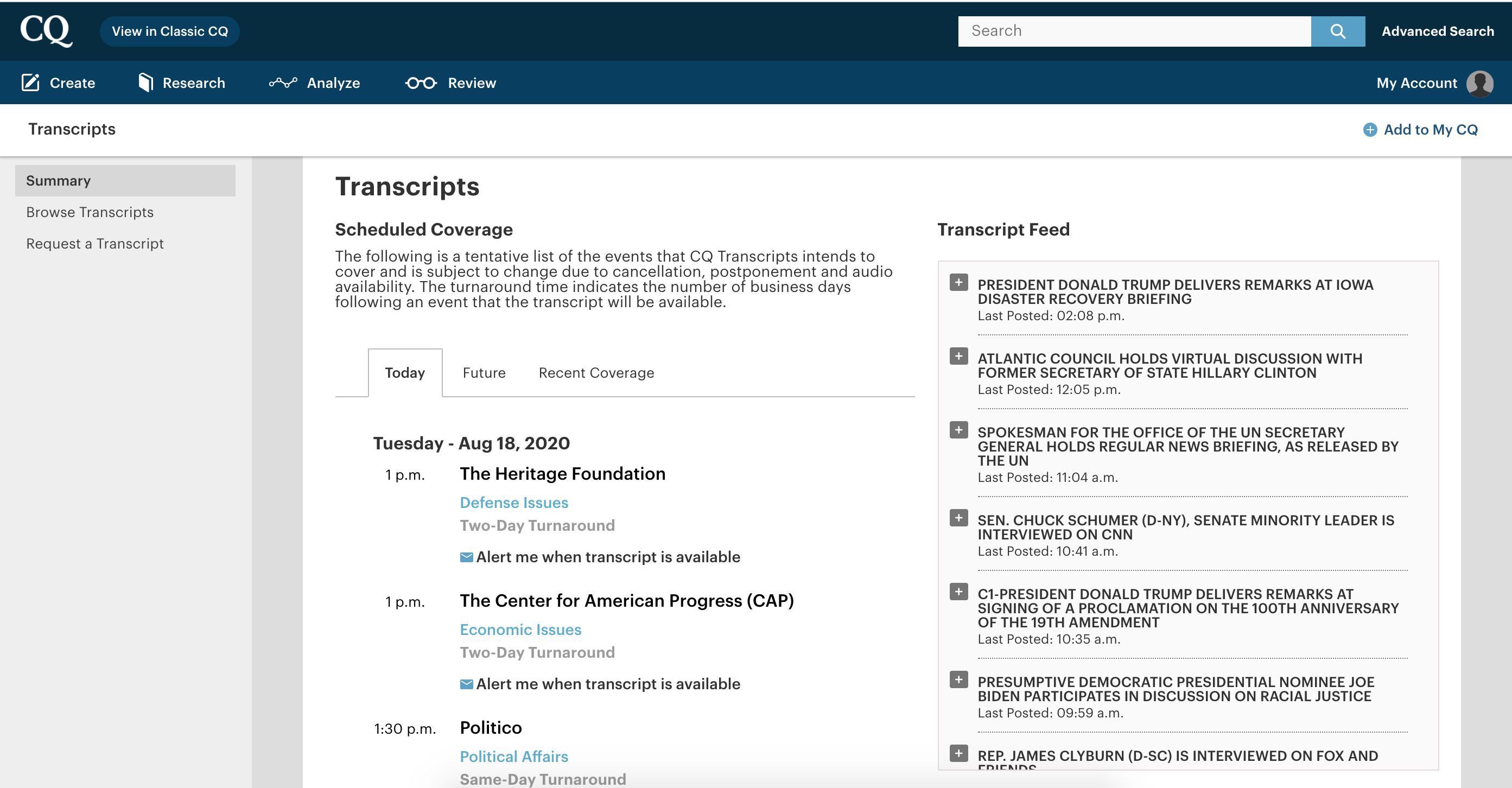This screenshot has height=788, width=1512.
Task: Click Last Posted: 02:08 p.m. text
Action: (1051, 316)
